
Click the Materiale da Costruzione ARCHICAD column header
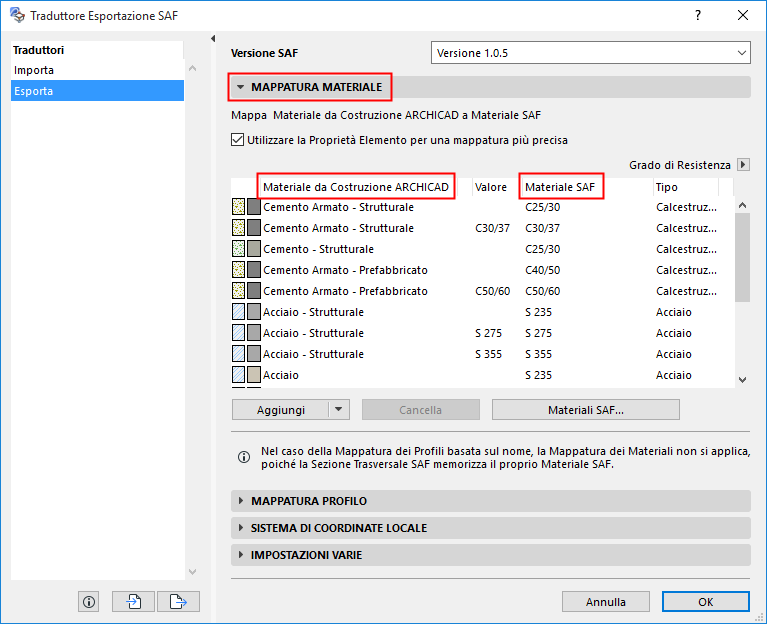tap(356, 187)
